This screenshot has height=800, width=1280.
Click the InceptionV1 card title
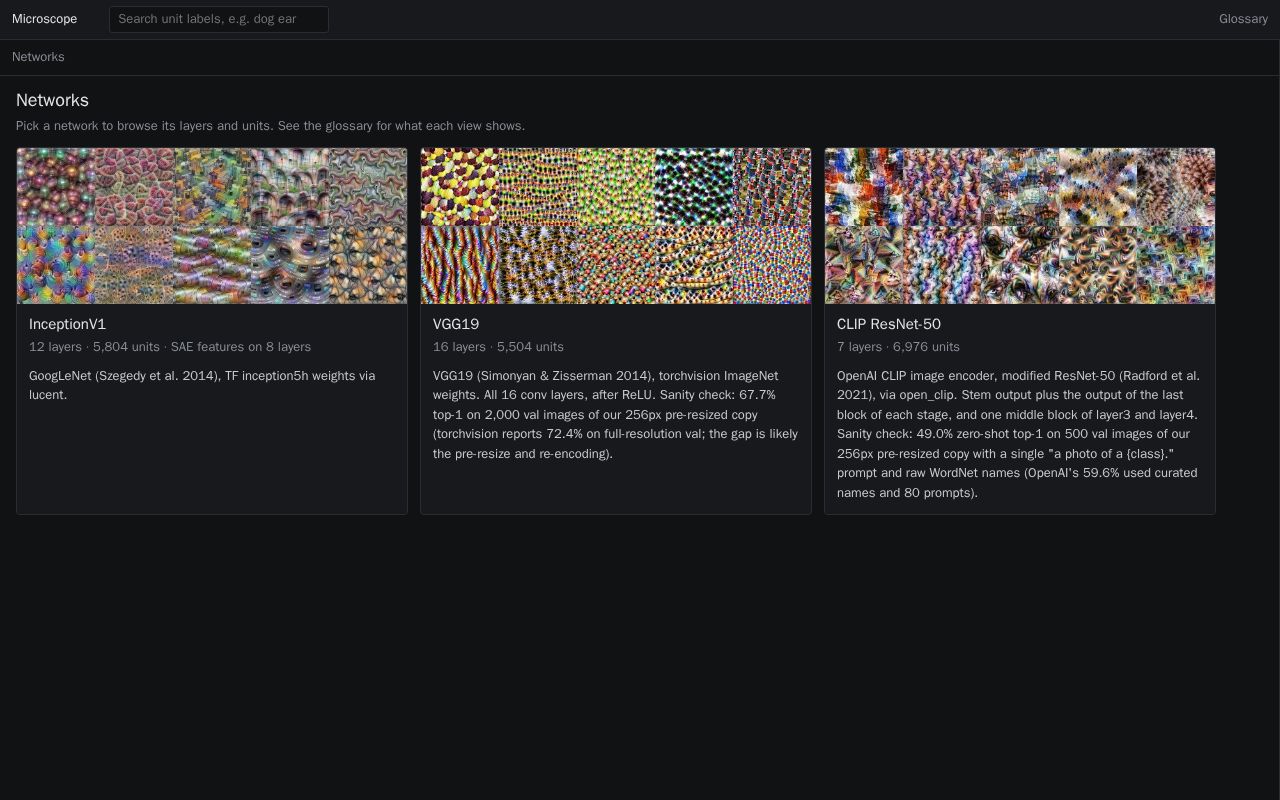pyautogui.click(x=67, y=324)
